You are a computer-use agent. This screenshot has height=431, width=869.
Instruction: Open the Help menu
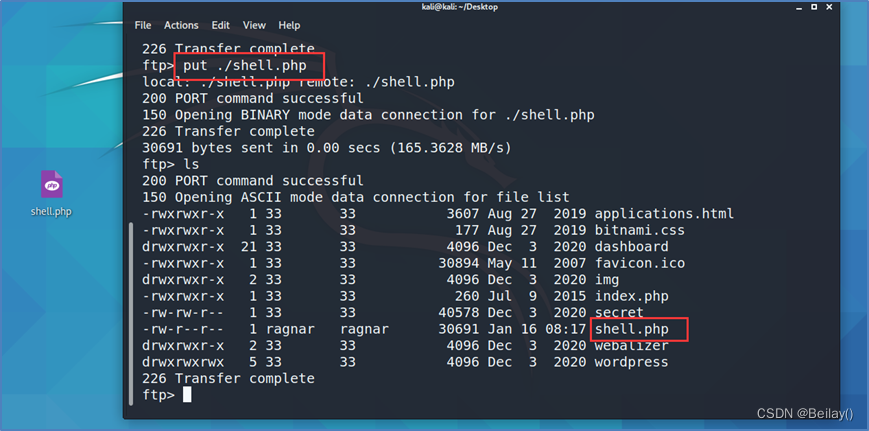289,25
